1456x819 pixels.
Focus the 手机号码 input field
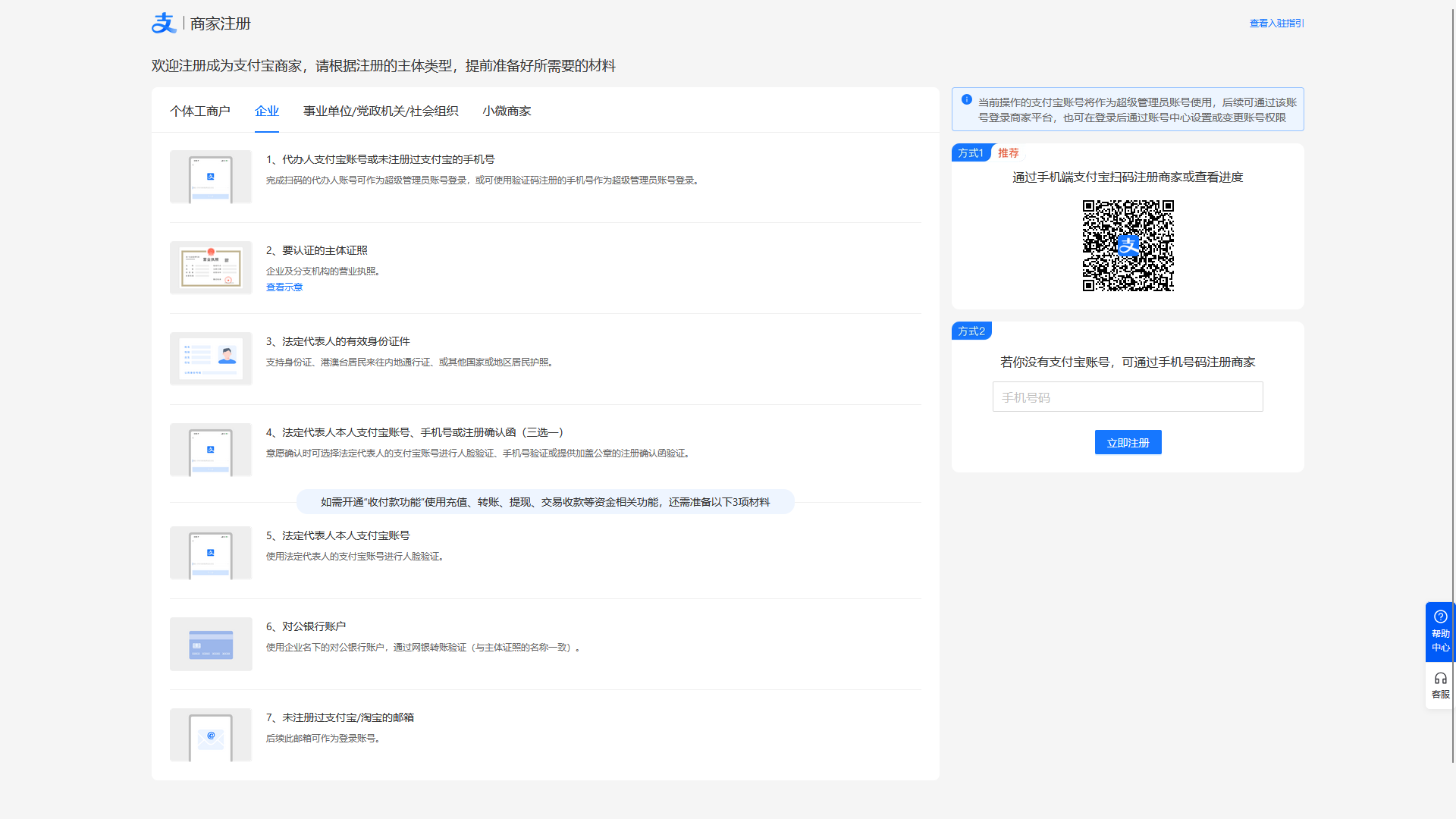coord(1128,397)
